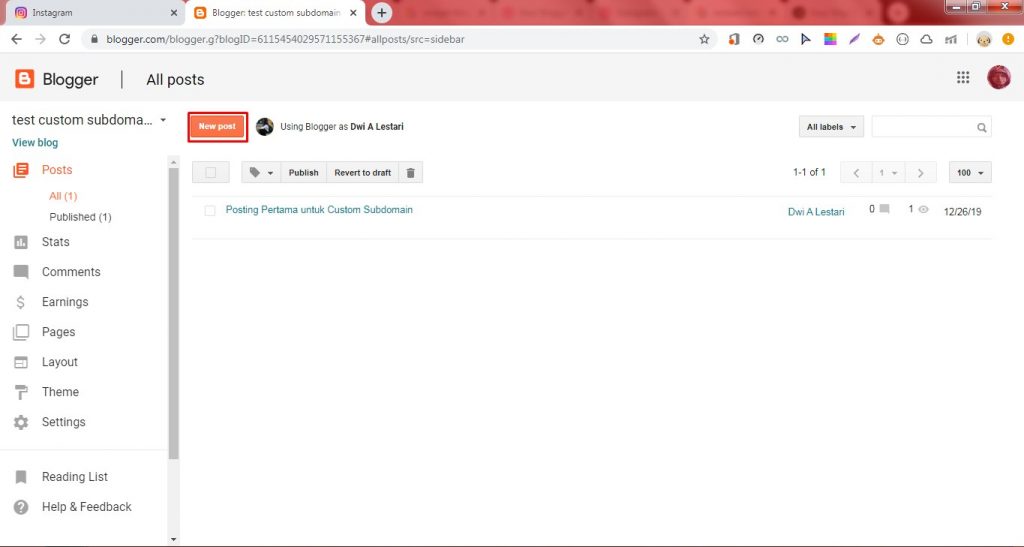The width and height of the screenshot is (1024, 547).
Task: Click the Reading List bookmark icon
Action: (x=21, y=477)
